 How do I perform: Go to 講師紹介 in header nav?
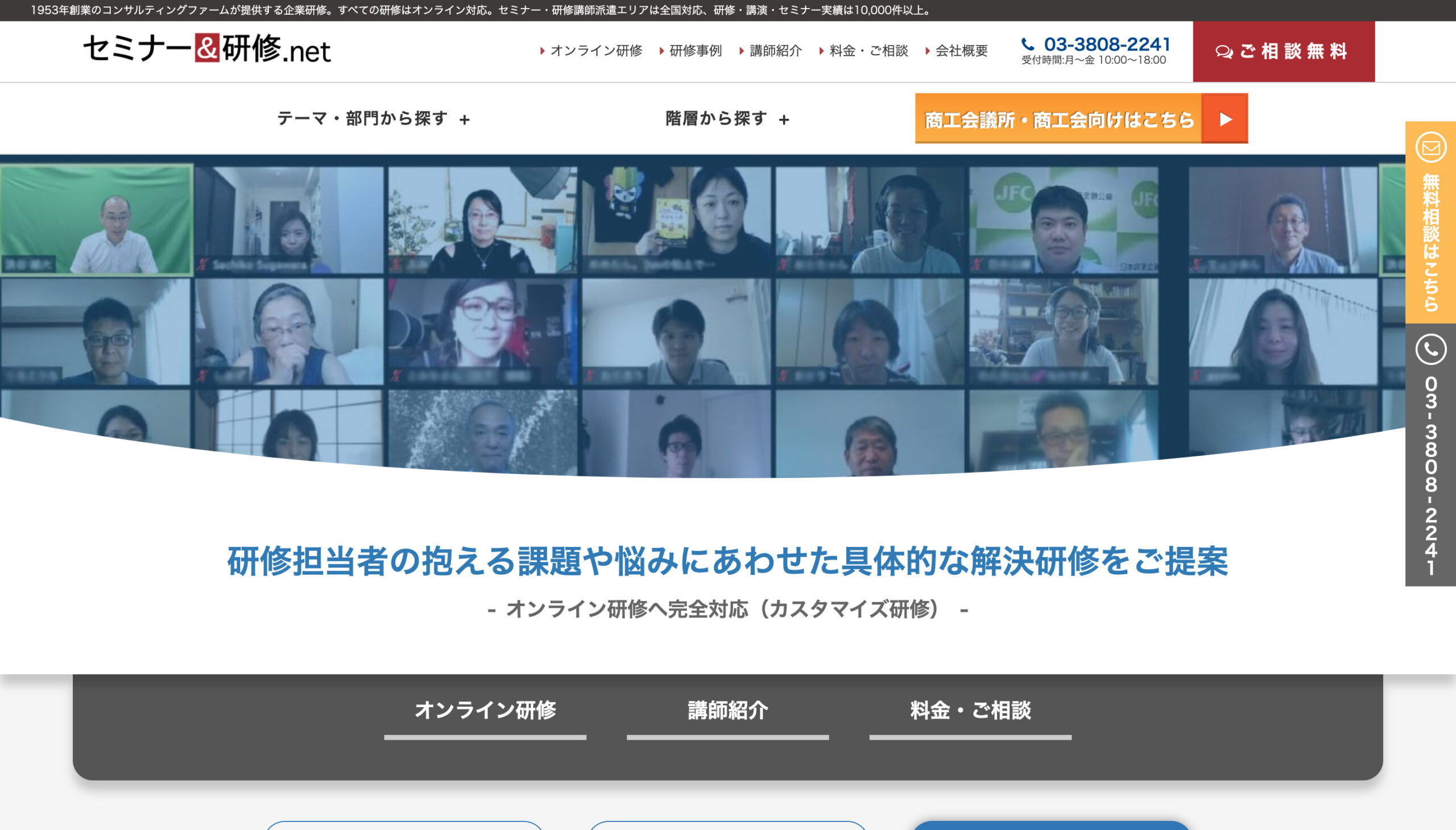tap(775, 51)
